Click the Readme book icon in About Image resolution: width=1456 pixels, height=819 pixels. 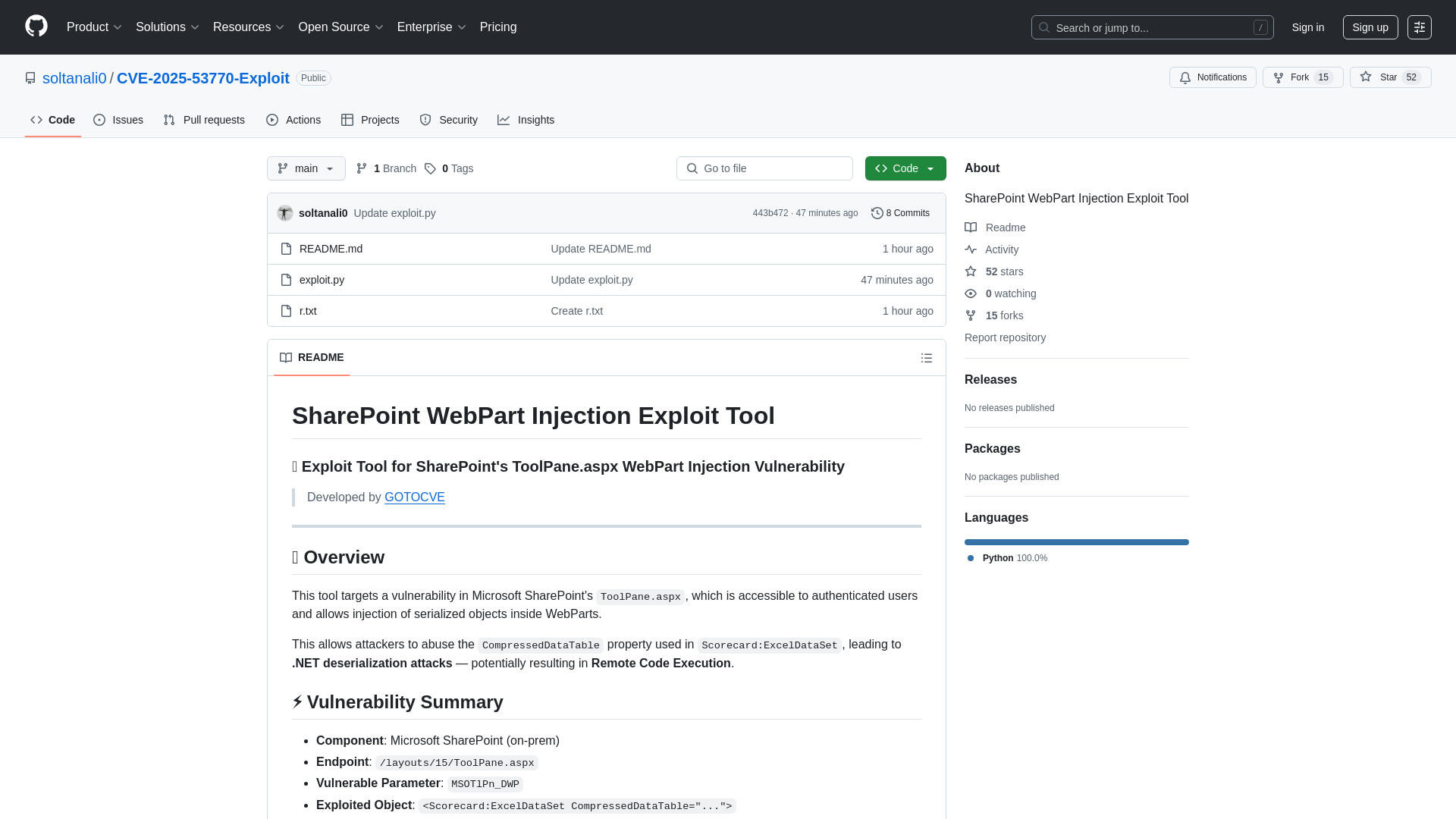pyautogui.click(x=971, y=227)
